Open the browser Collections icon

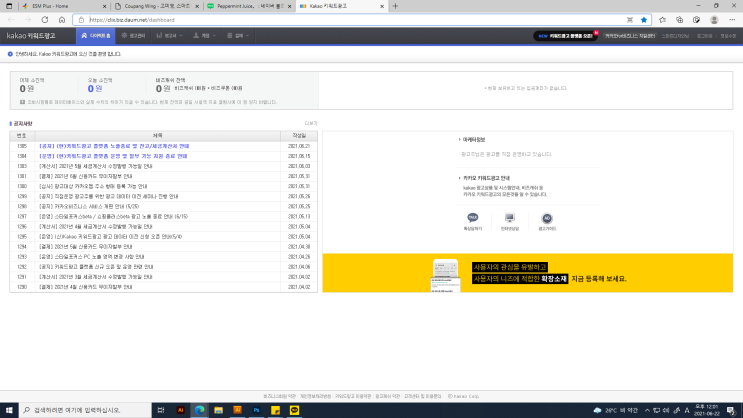click(x=680, y=20)
